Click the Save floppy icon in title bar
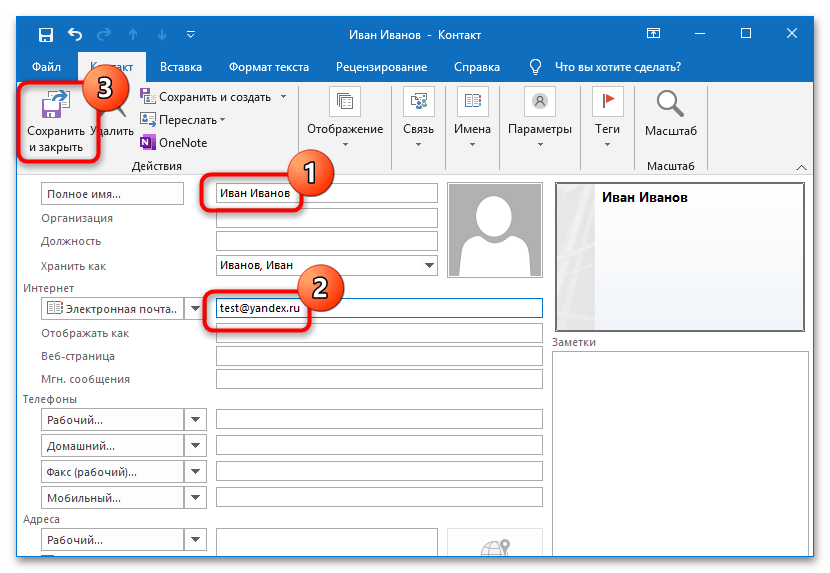 tap(46, 35)
